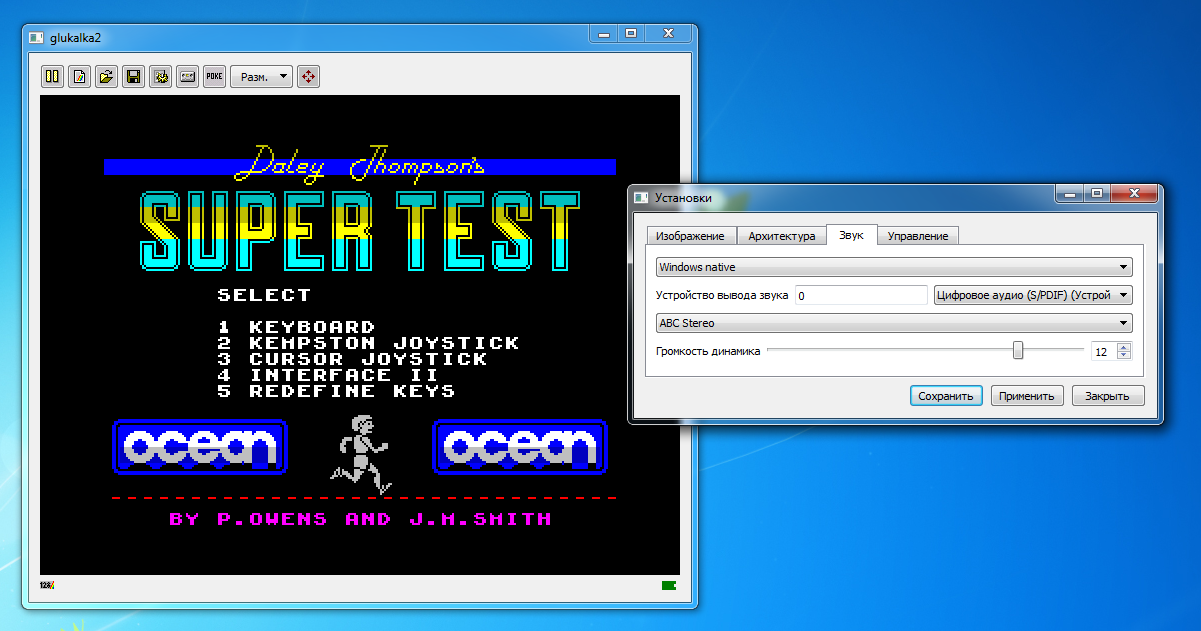Click the glukalka2 window title icon
The image size is (1201, 631).
[x=36, y=37]
